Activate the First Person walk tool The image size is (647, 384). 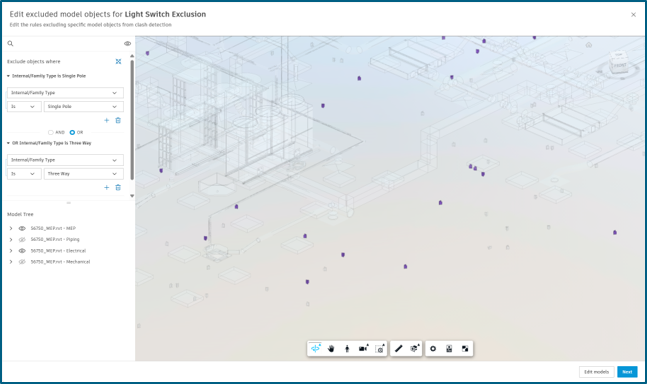[347, 349]
